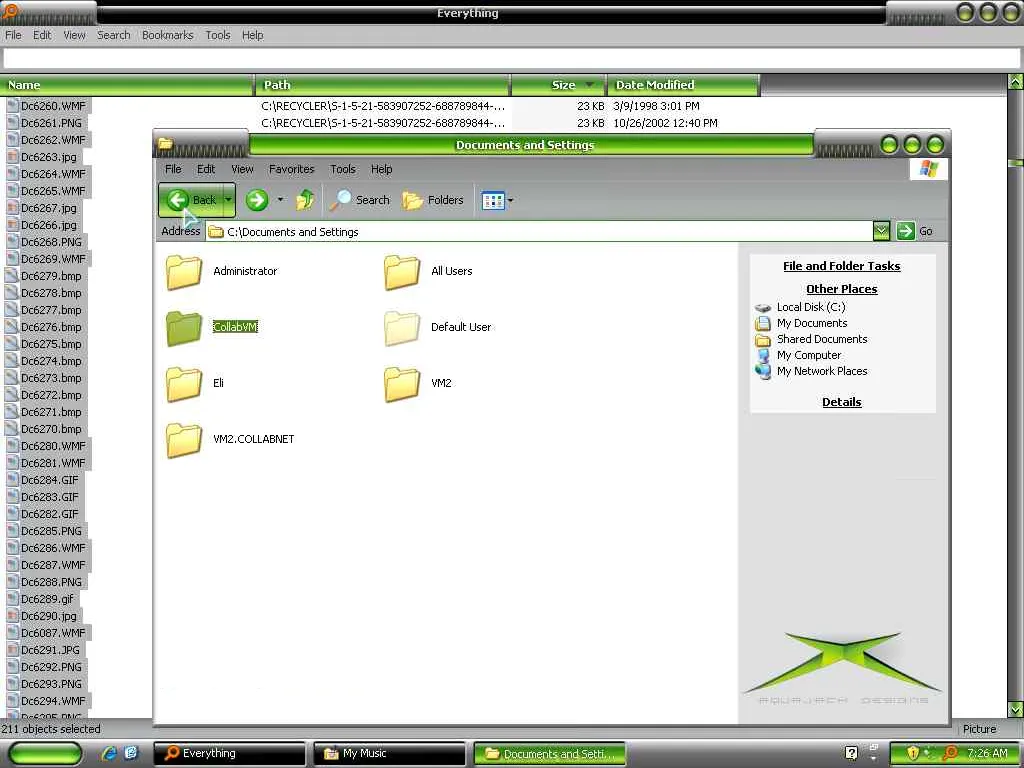The height and width of the screenshot is (768, 1024).
Task: Select Dc6284.GIF in Everything list
Action: pos(50,480)
